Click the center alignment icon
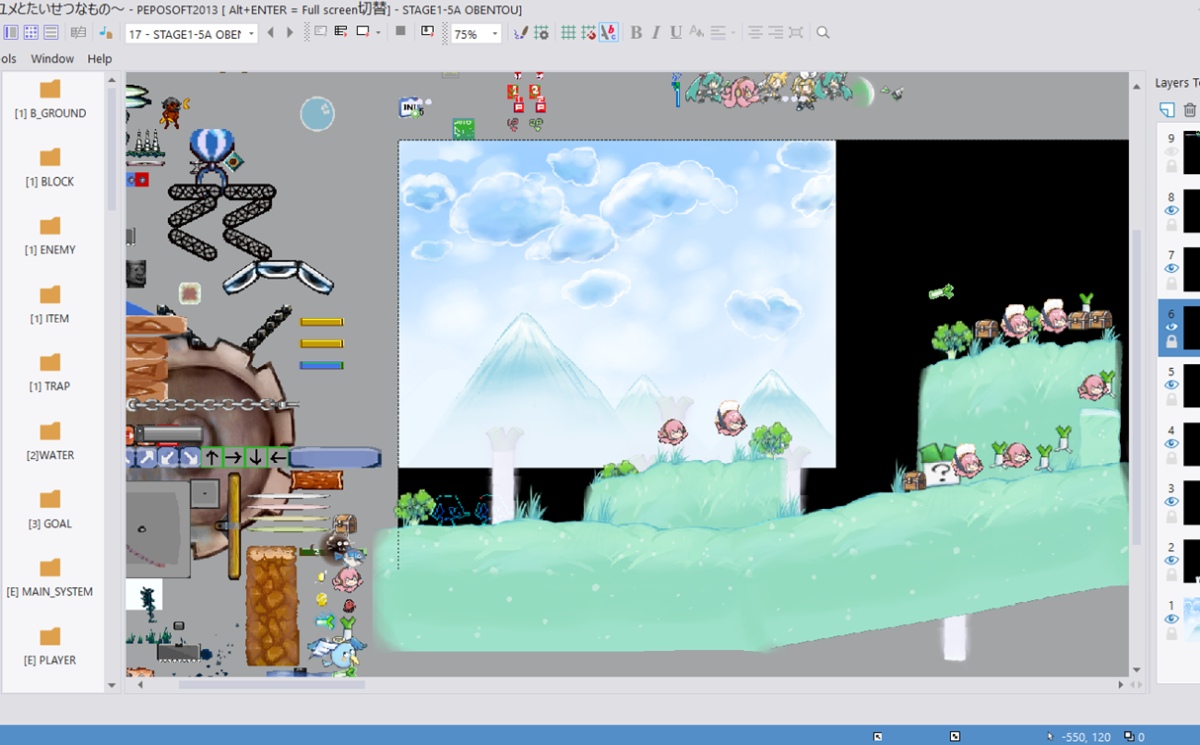Screen dimensions: 1200x745 (x=755, y=33)
